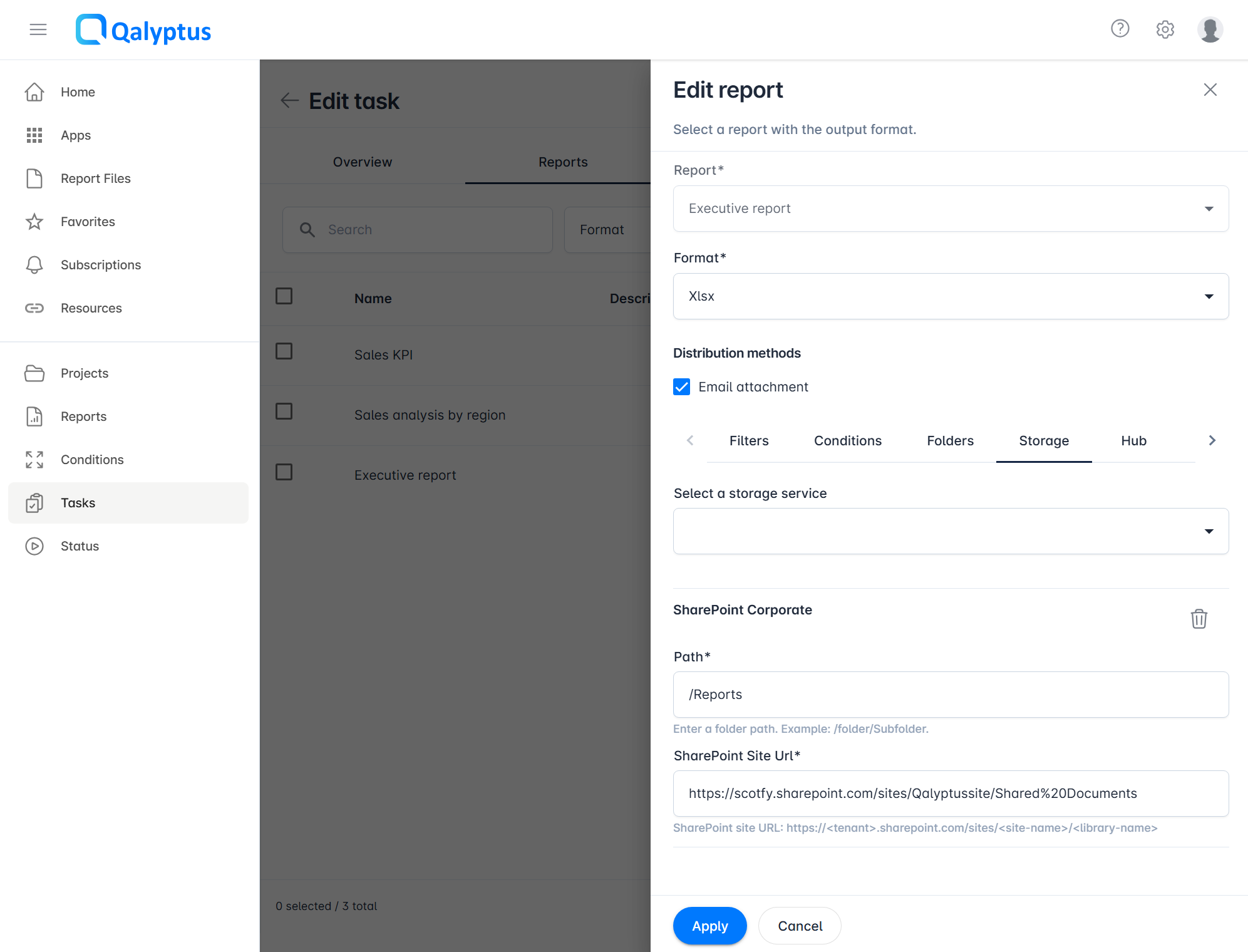1248x952 pixels.
Task: Switch to the Conditions tab
Action: 847,440
